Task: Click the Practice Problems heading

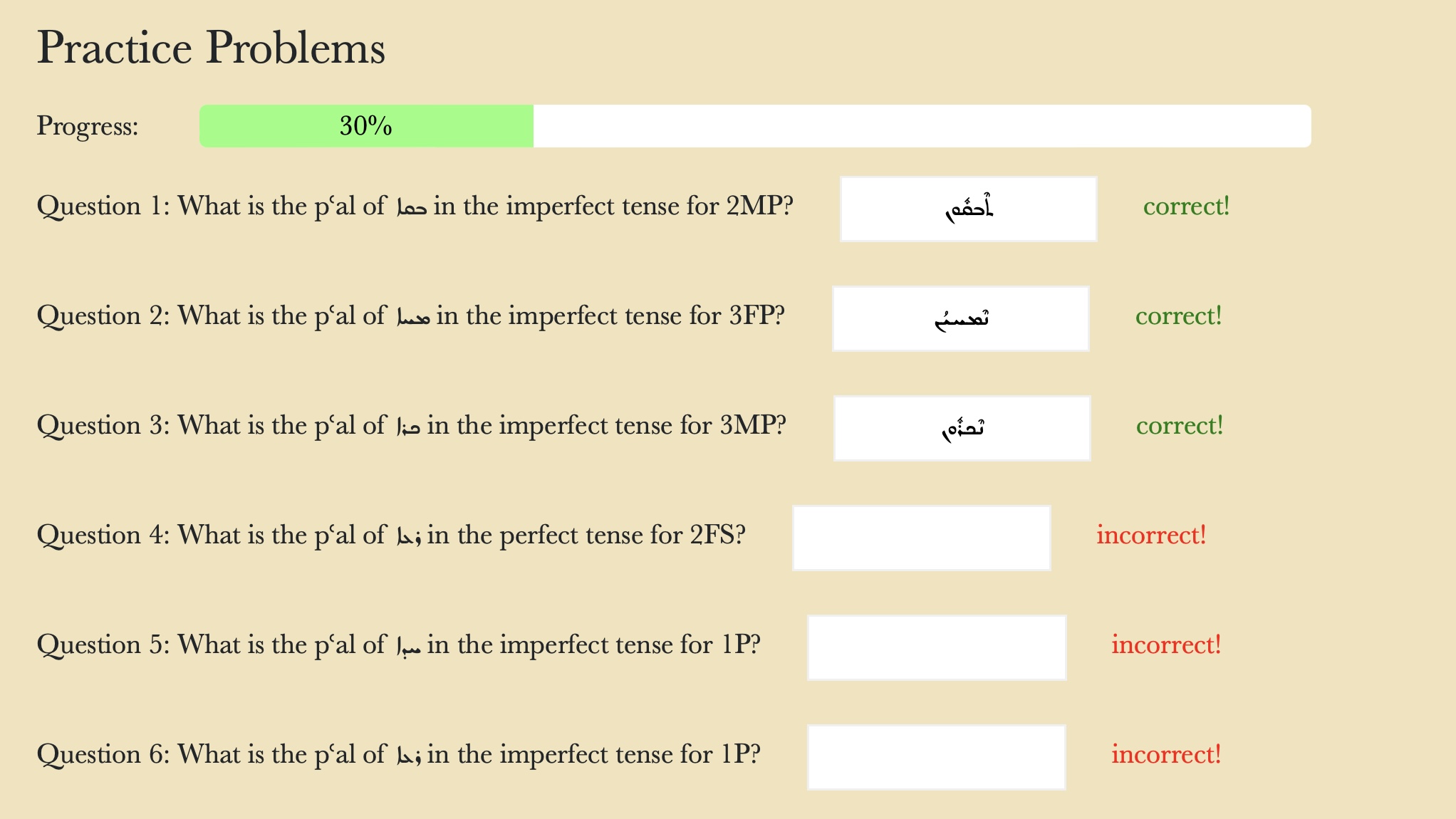Action: (212, 48)
